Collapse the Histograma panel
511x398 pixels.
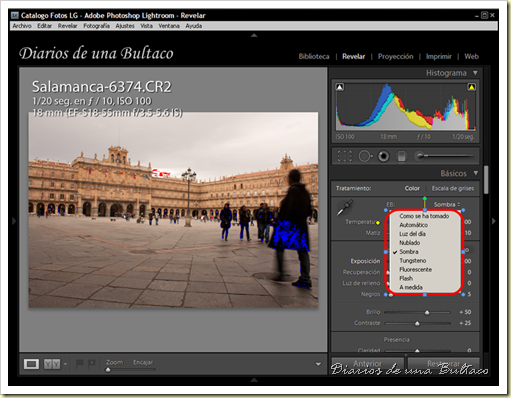[x=475, y=73]
